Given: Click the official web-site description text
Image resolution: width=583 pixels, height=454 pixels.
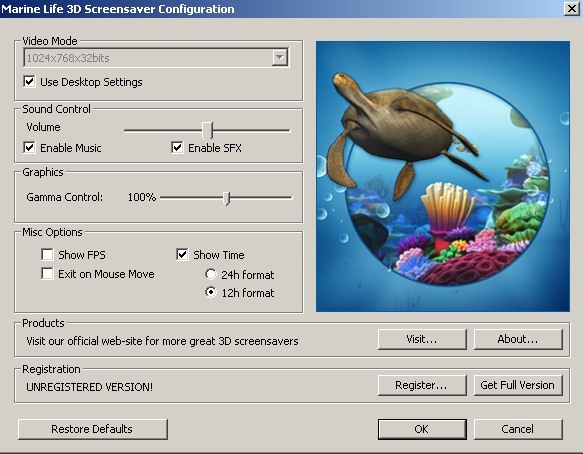Looking at the screenshot, I should tap(162, 341).
